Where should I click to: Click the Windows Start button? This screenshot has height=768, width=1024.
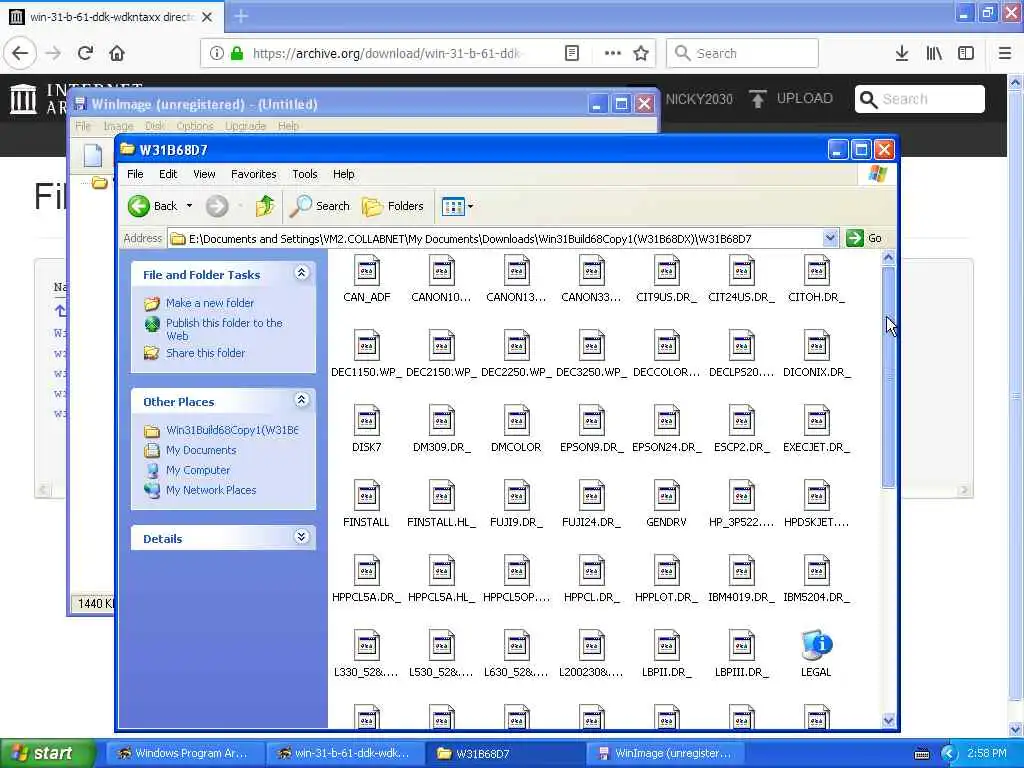pos(48,754)
